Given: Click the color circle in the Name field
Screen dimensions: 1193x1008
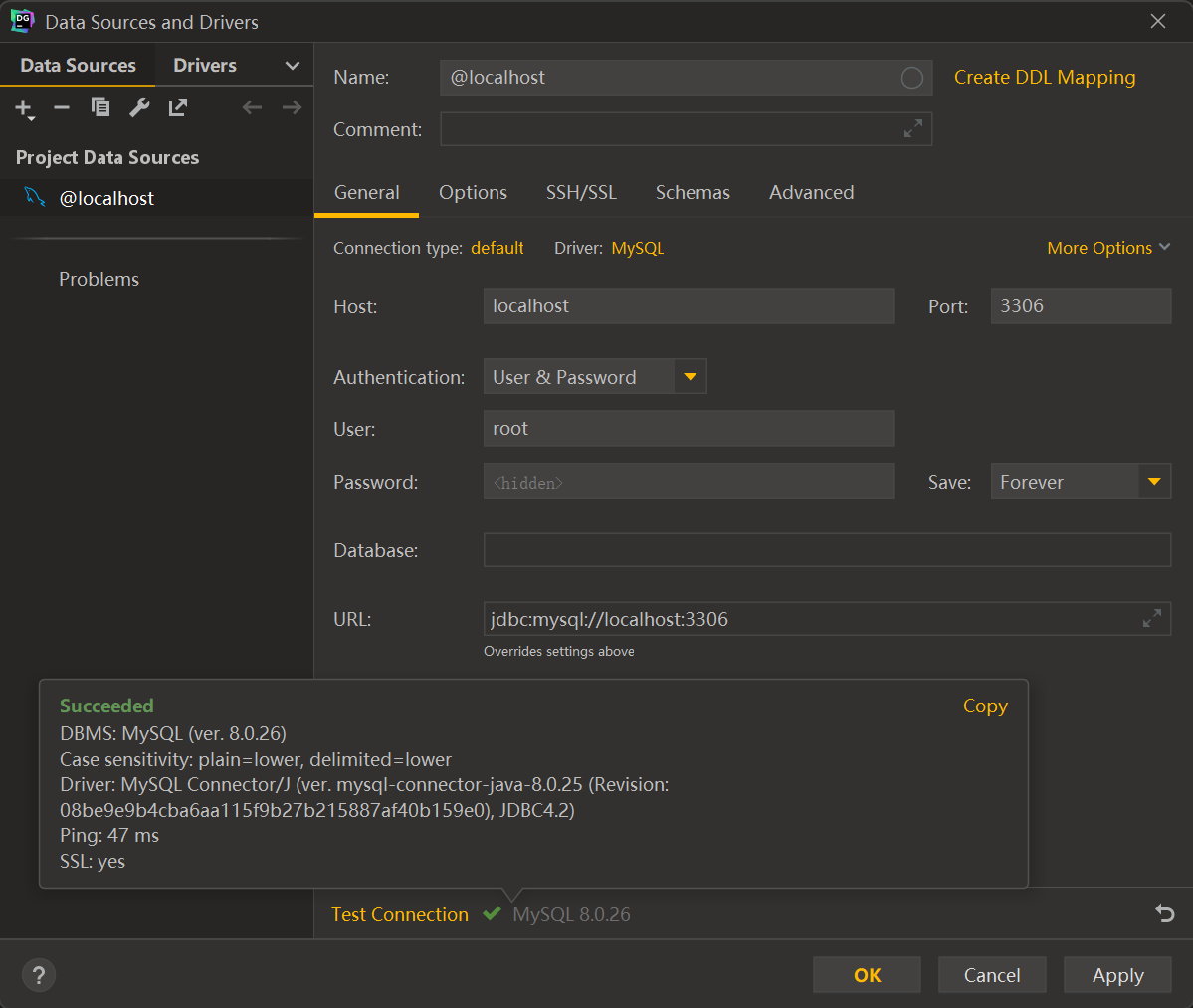Looking at the screenshot, I should coord(911,78).
